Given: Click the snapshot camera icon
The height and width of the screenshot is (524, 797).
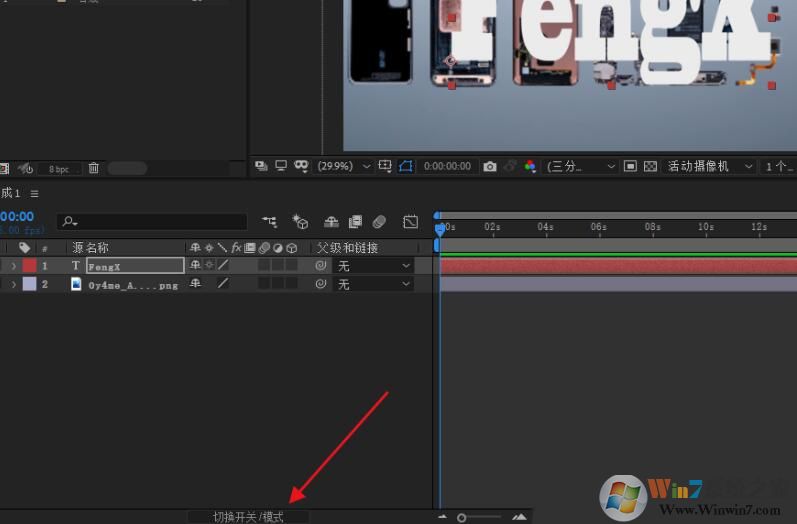Looking at the screenshot, I should [x=489, y=166].
